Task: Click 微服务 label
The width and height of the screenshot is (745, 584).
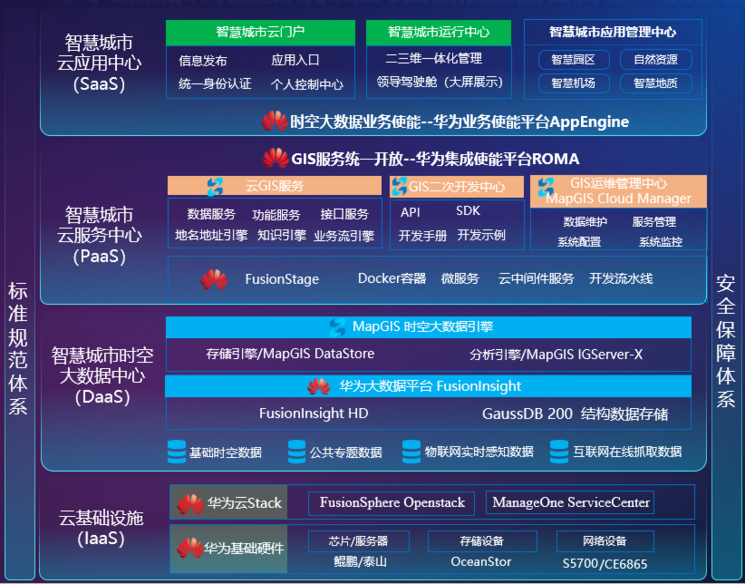Action: click(x=460, y=279)
